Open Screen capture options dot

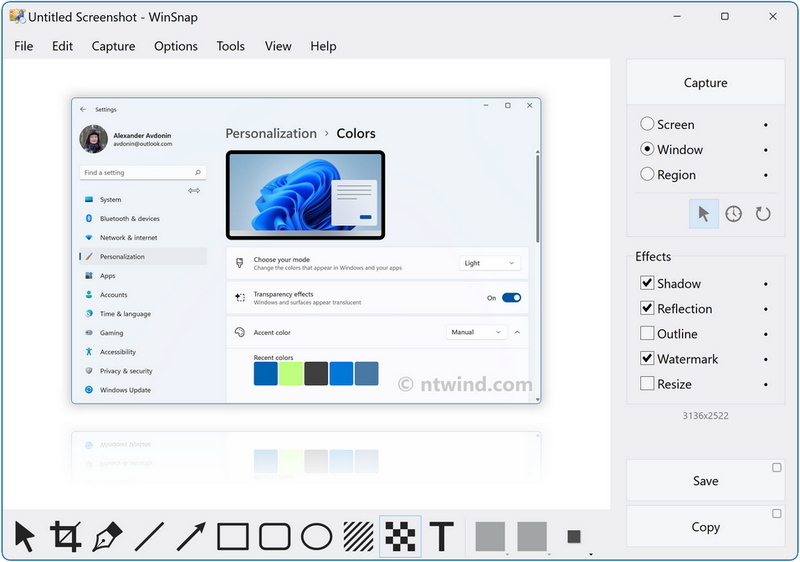pyautogui.click(x=766, y=125)
